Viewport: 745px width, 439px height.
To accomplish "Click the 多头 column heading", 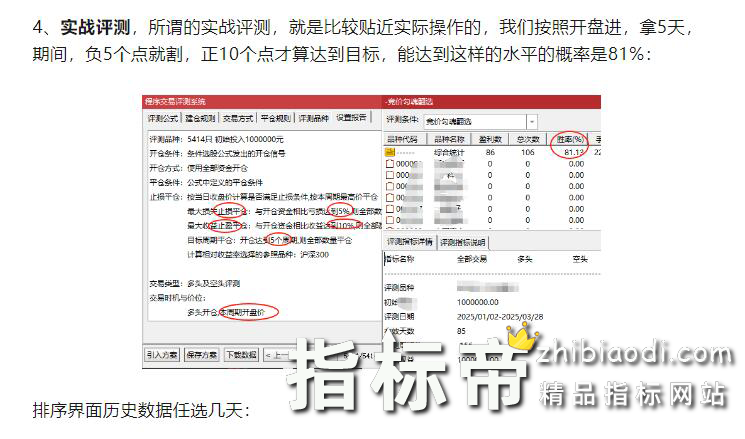I will pyautogui.click(x=525, y=259).
